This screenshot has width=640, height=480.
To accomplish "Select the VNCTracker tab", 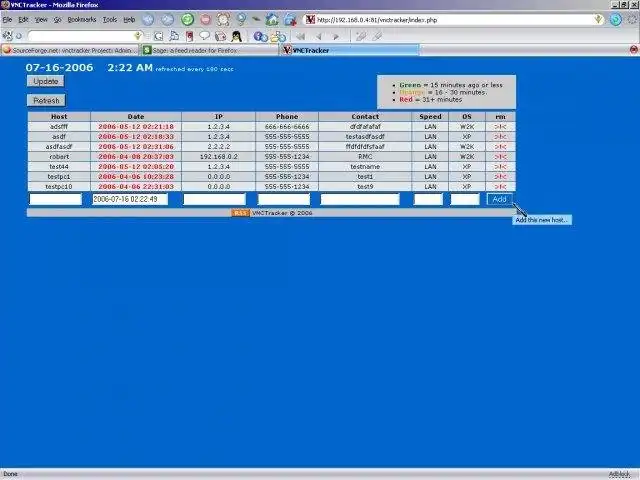I will pyautogui.click(x=349, y=50).
